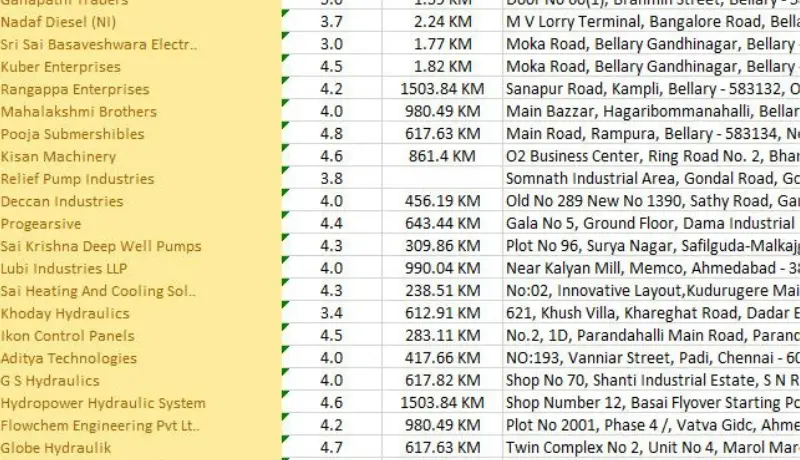The width and height of the screenshot is (800, 460).
Task: Click the 456.19 KM distance cell
Action: click(x=442, y=201)
